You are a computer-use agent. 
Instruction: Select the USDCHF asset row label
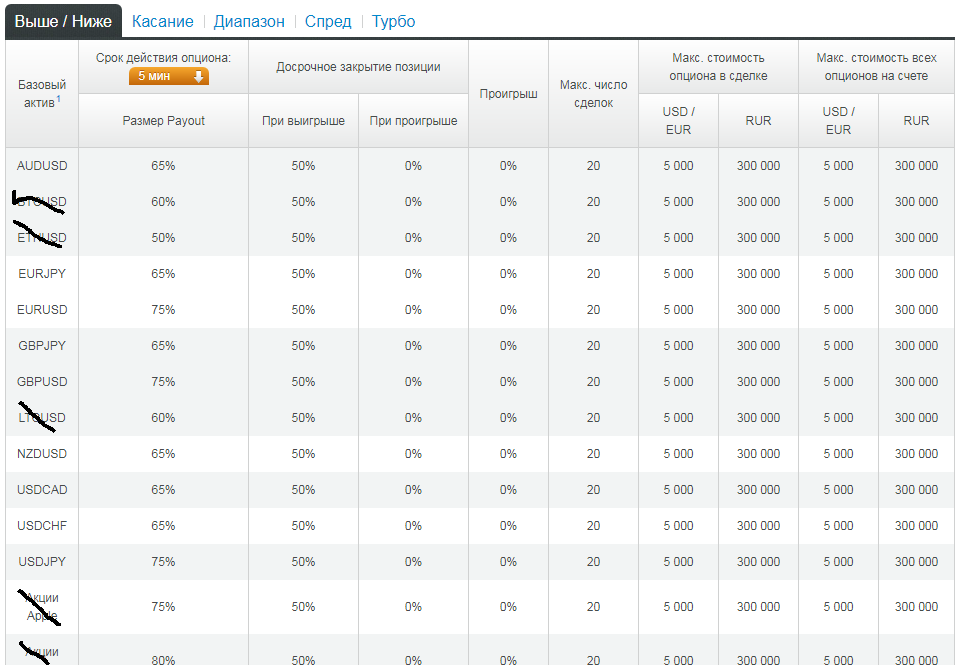click(x=42, y=526)
